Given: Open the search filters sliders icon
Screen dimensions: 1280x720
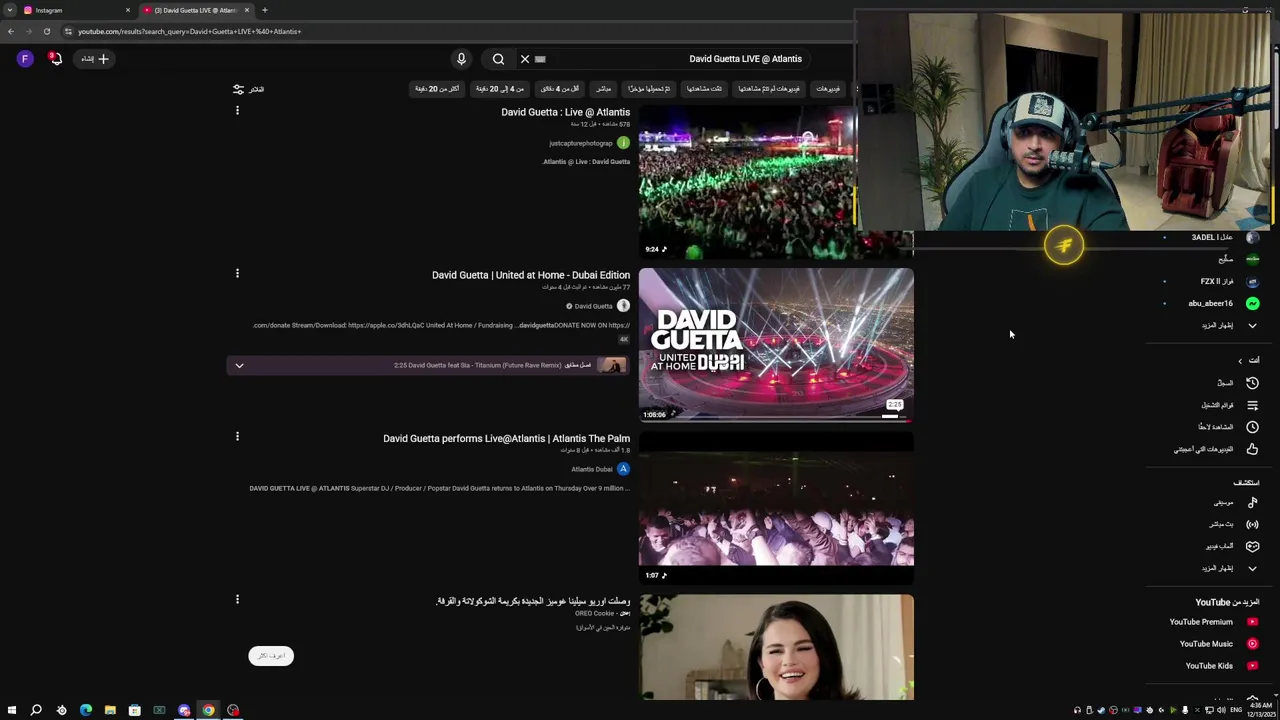Looking at the screenshot, I should coord(238,89).
